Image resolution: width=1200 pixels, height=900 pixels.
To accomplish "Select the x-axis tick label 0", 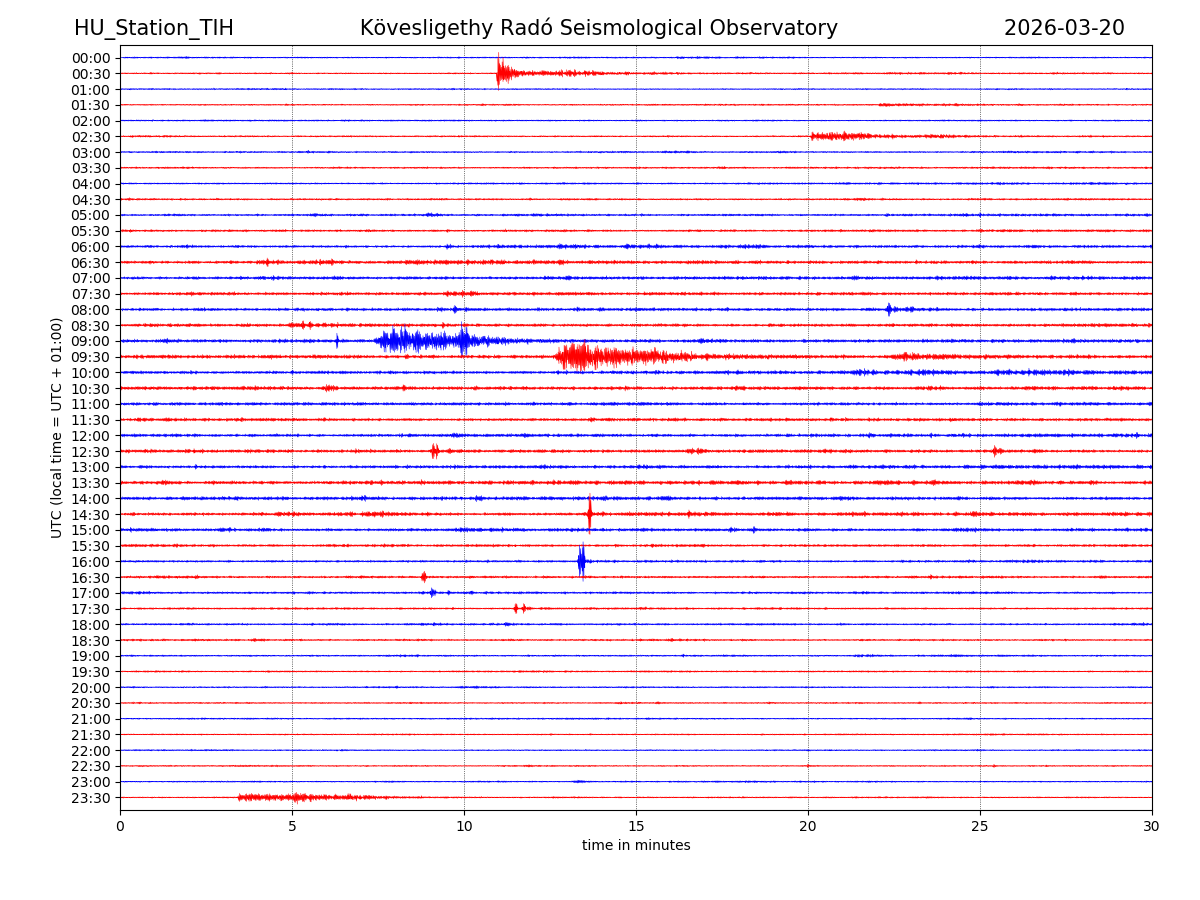I will (120, 826).
